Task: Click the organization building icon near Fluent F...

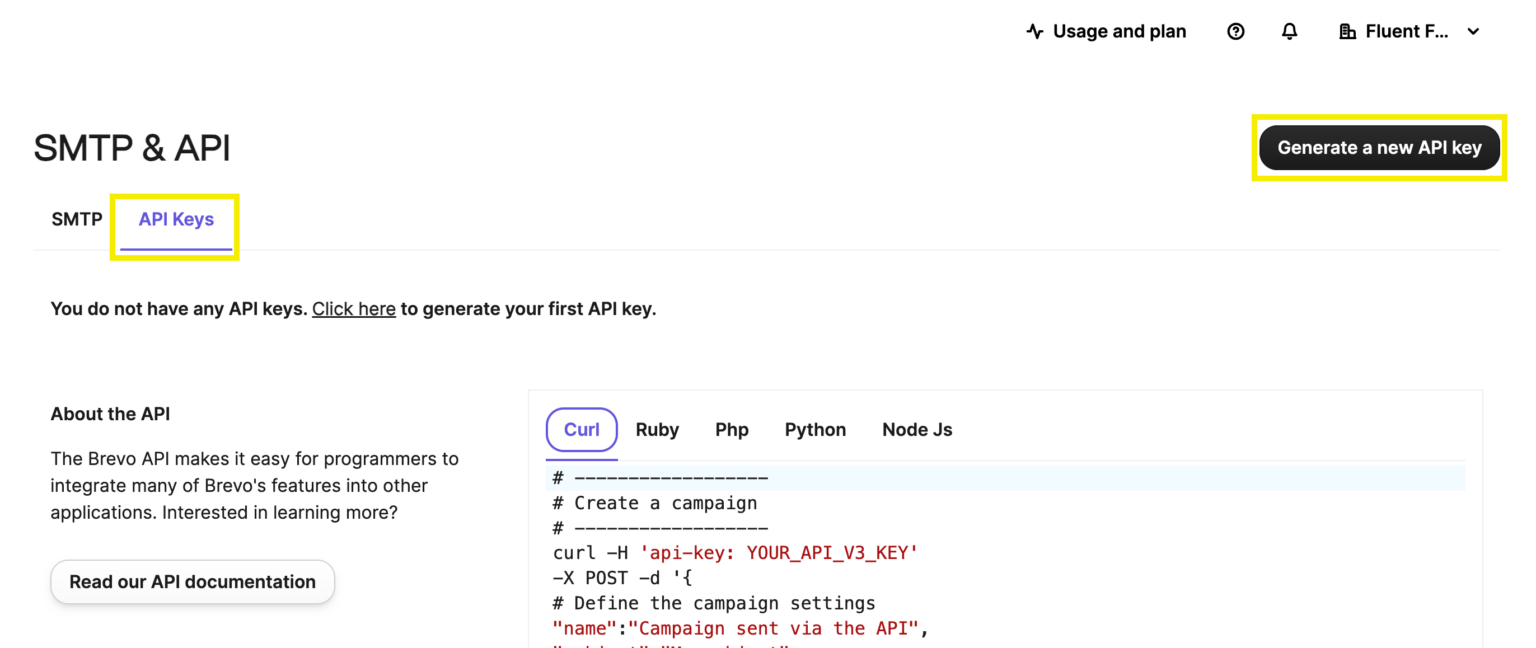Action: [x=1348, y=31]
